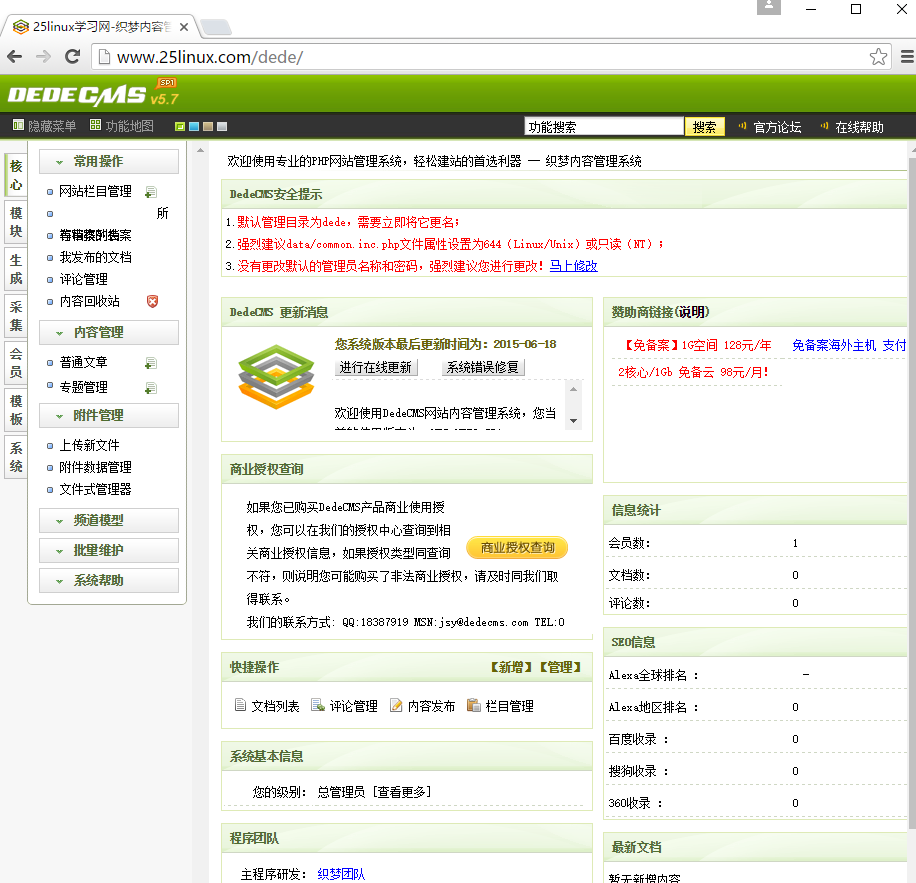Click add icon beside 专题管理
This screenshot has height=883, width=916.
pyautogui.click(x=151, y=388)
